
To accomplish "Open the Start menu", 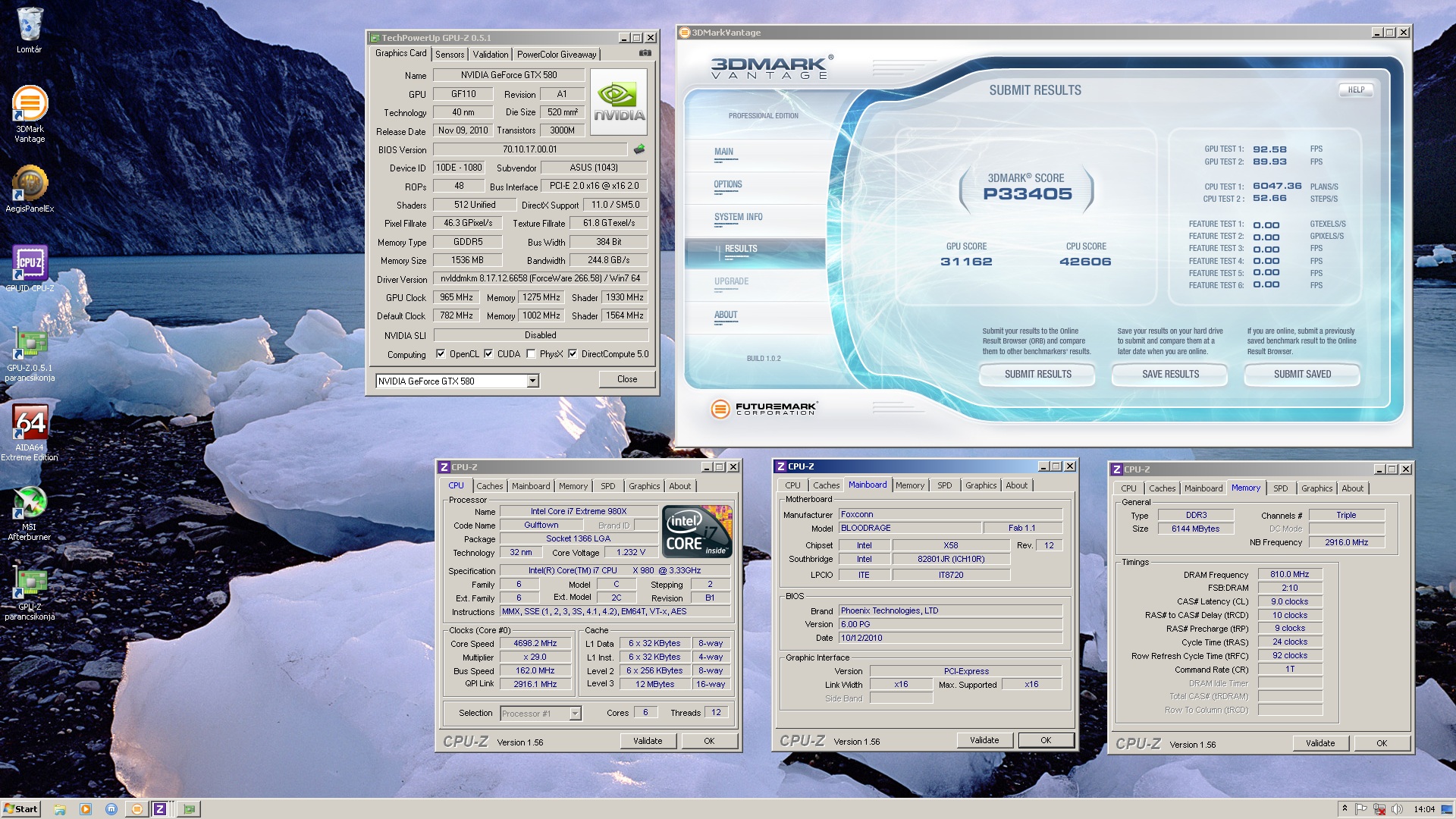I will point(20,809).
